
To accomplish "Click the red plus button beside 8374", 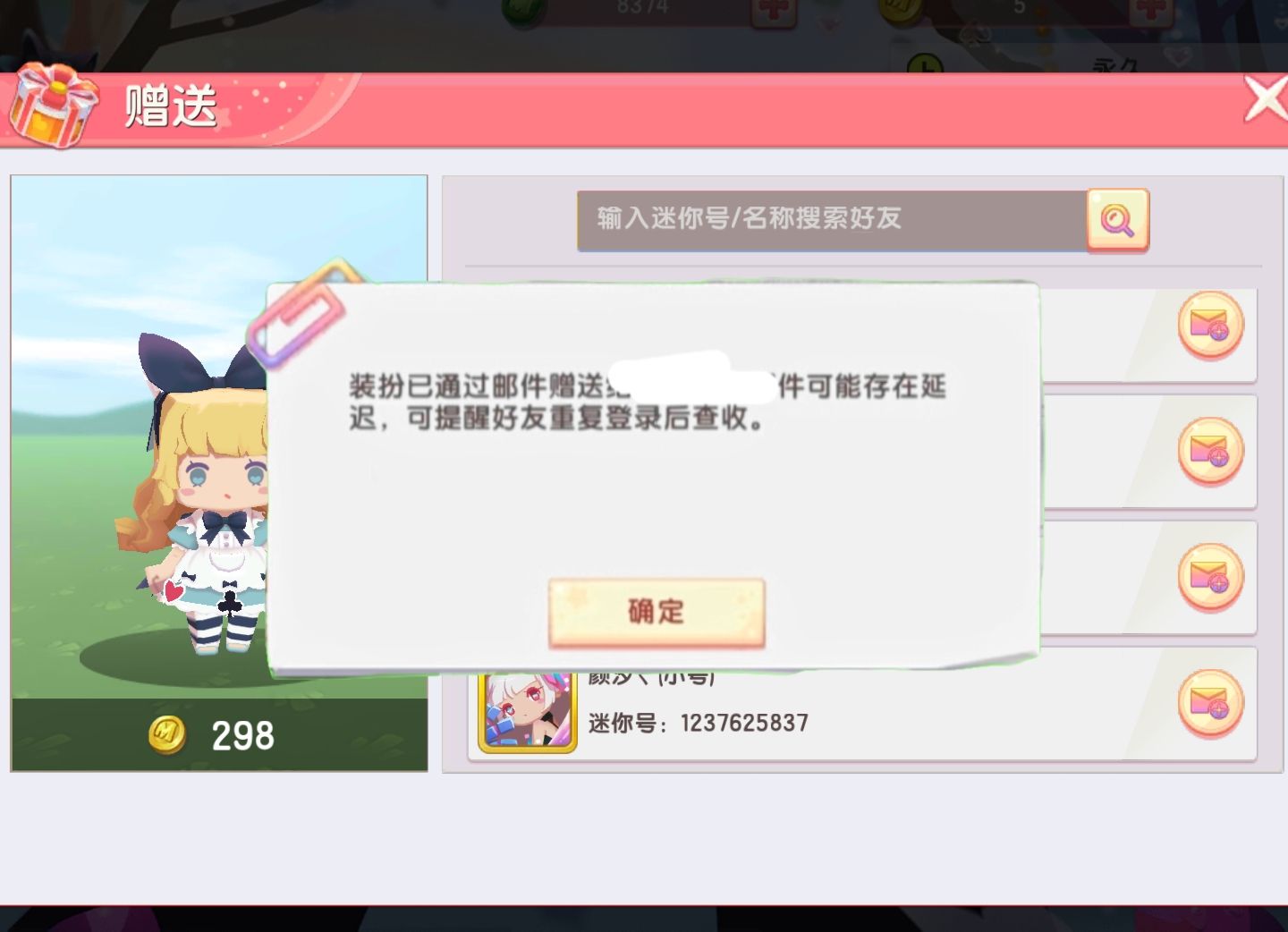I will (774, 11).
